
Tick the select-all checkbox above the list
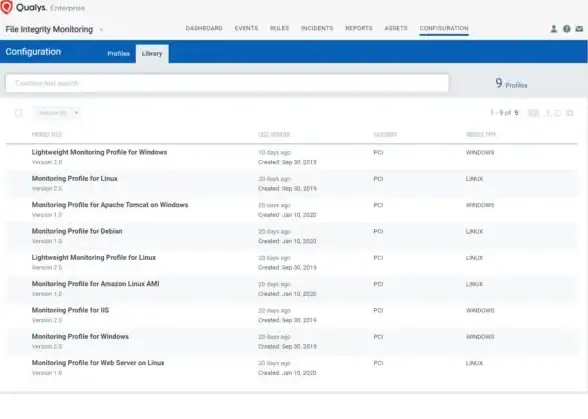pyautogui.click(x=18, y=113)
